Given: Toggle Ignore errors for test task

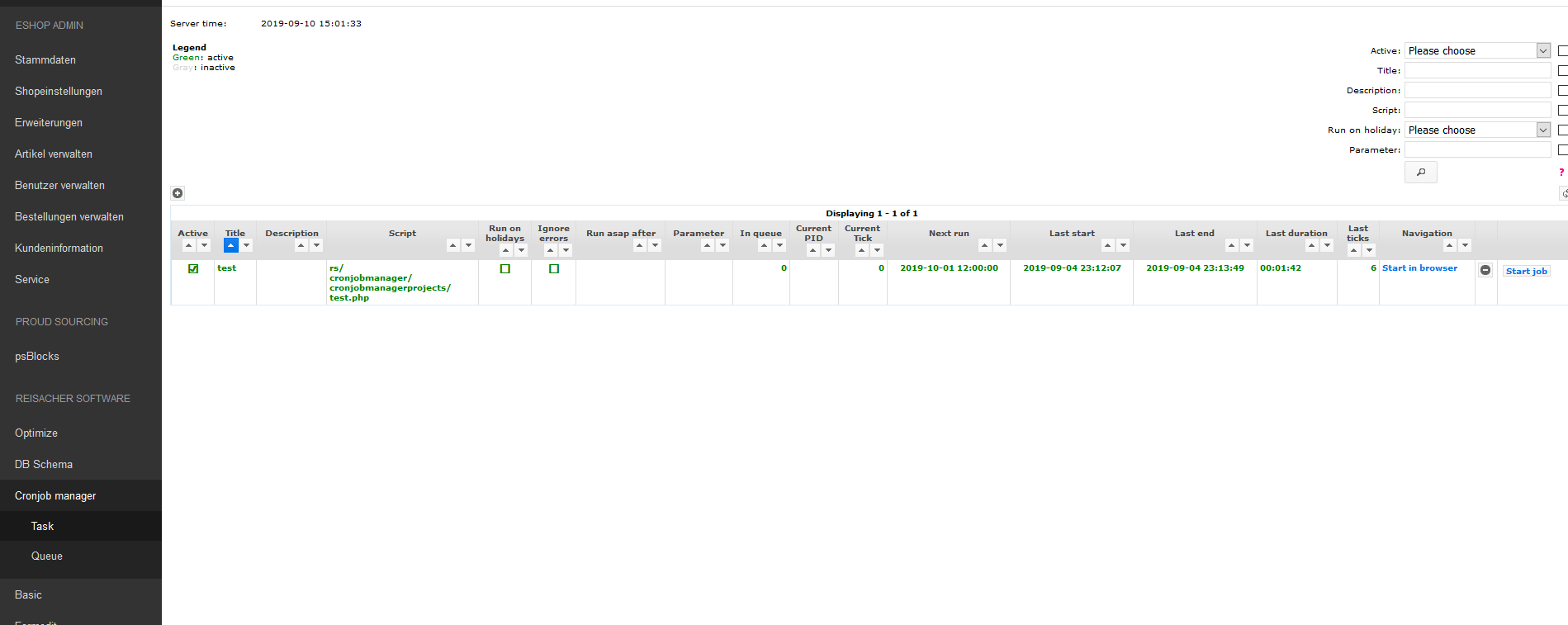Looking at the screenshot, I should [x=554, y=268].
